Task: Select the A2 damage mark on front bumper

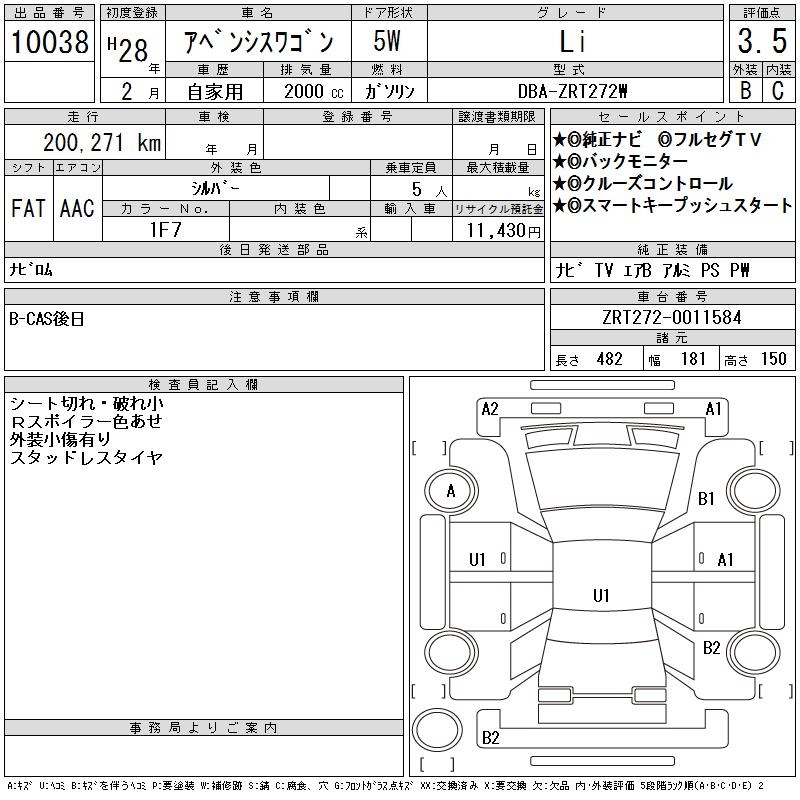Action: click(x=490, y=408)
